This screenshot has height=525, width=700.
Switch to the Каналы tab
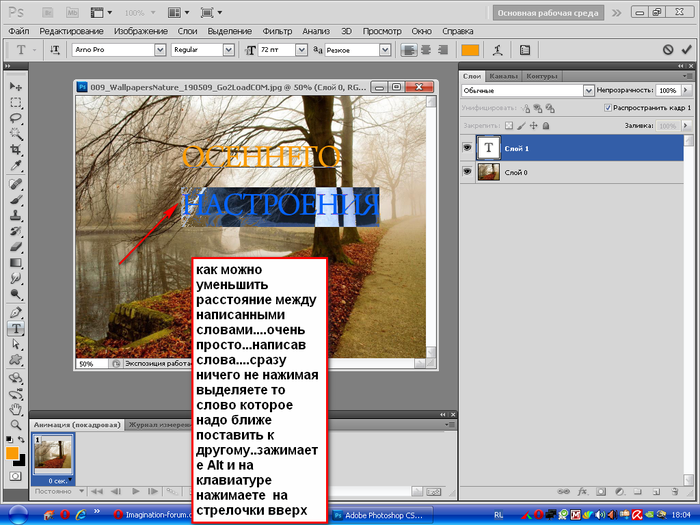[503, 76]
